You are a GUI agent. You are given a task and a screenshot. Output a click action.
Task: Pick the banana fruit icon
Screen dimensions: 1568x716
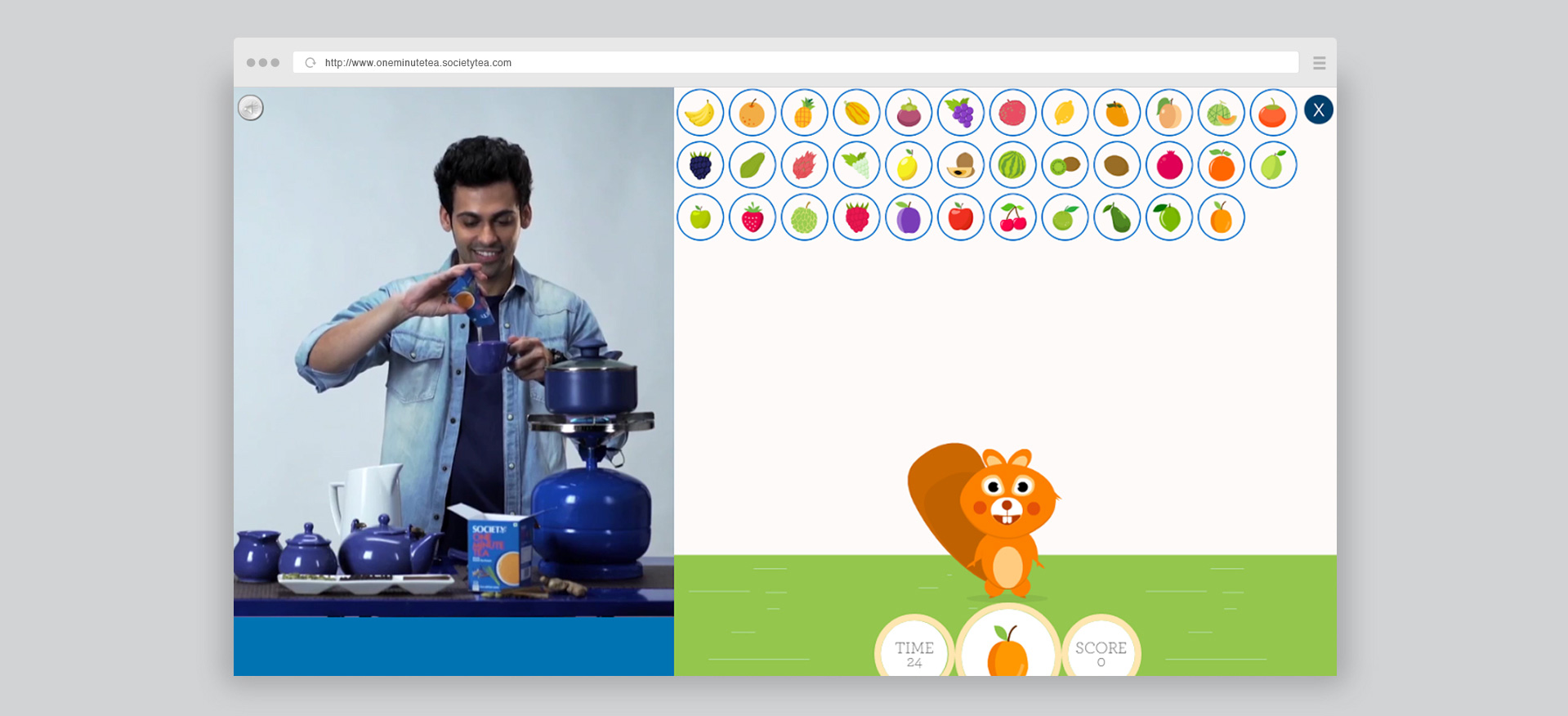click(700, 113)
